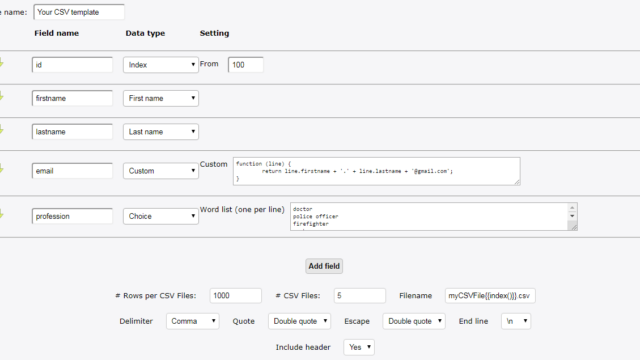Image resolution: width=640 pixels, height=360 pixels.
Task: Click the Word list scrollbar up arrow
Action: tap(572, 208)
